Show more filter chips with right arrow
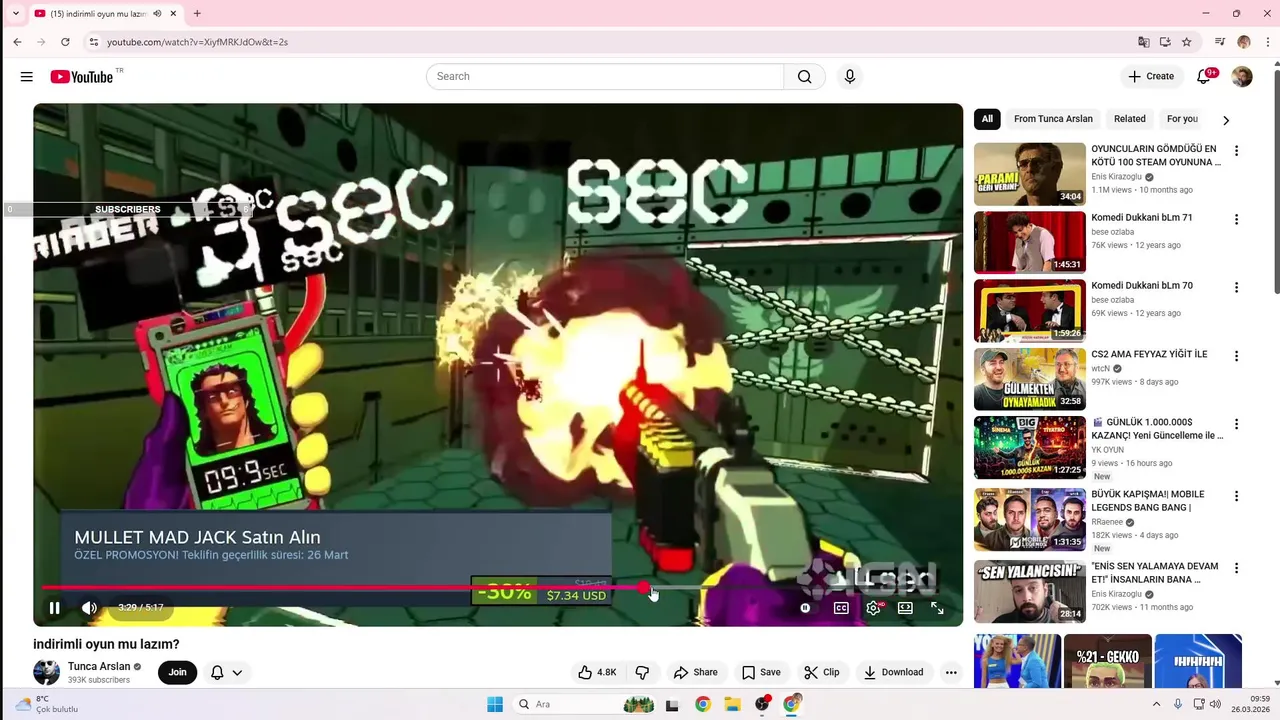The image size is (1280, 720). pos(1226,120)
